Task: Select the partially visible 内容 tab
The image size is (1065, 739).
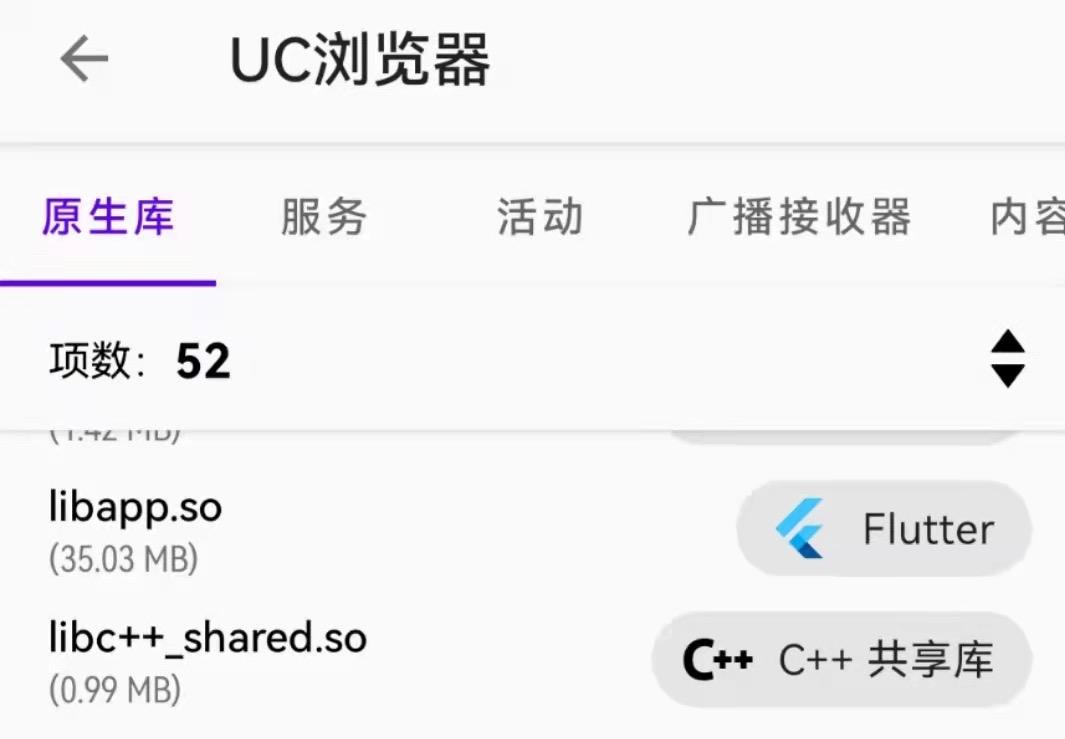Action: coord(1027,217)
